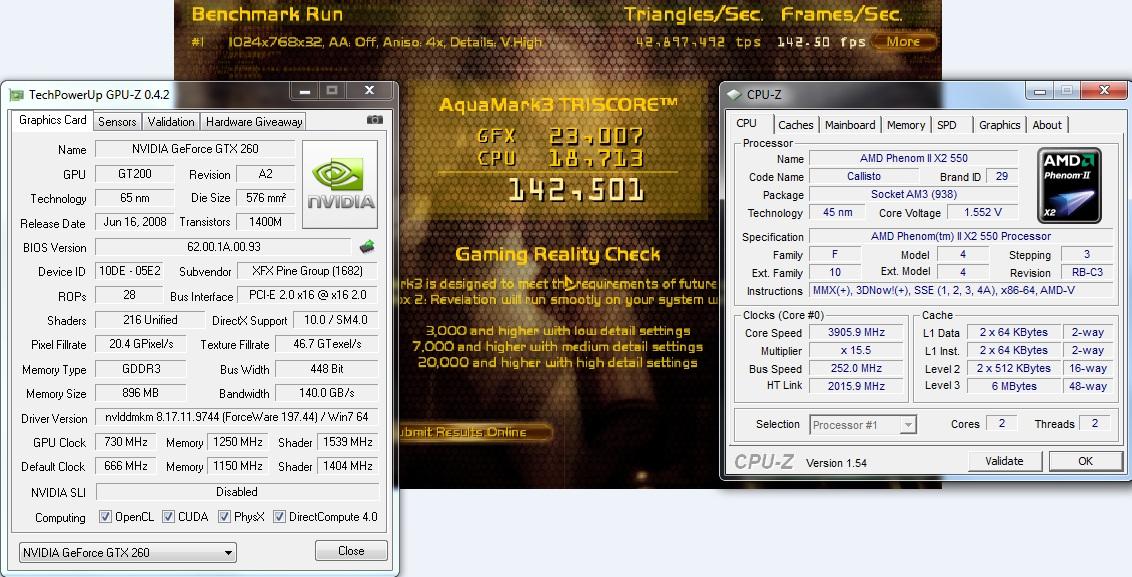Toggle the OpenCL checkbox
Screen dimensions: 1132x577
coord(105,516)
